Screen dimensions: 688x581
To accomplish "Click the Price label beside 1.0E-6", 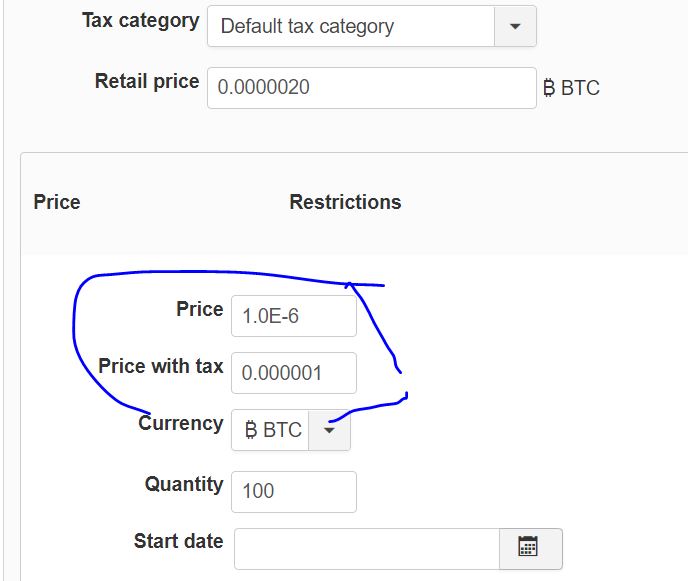I will (x=199, y=310).
